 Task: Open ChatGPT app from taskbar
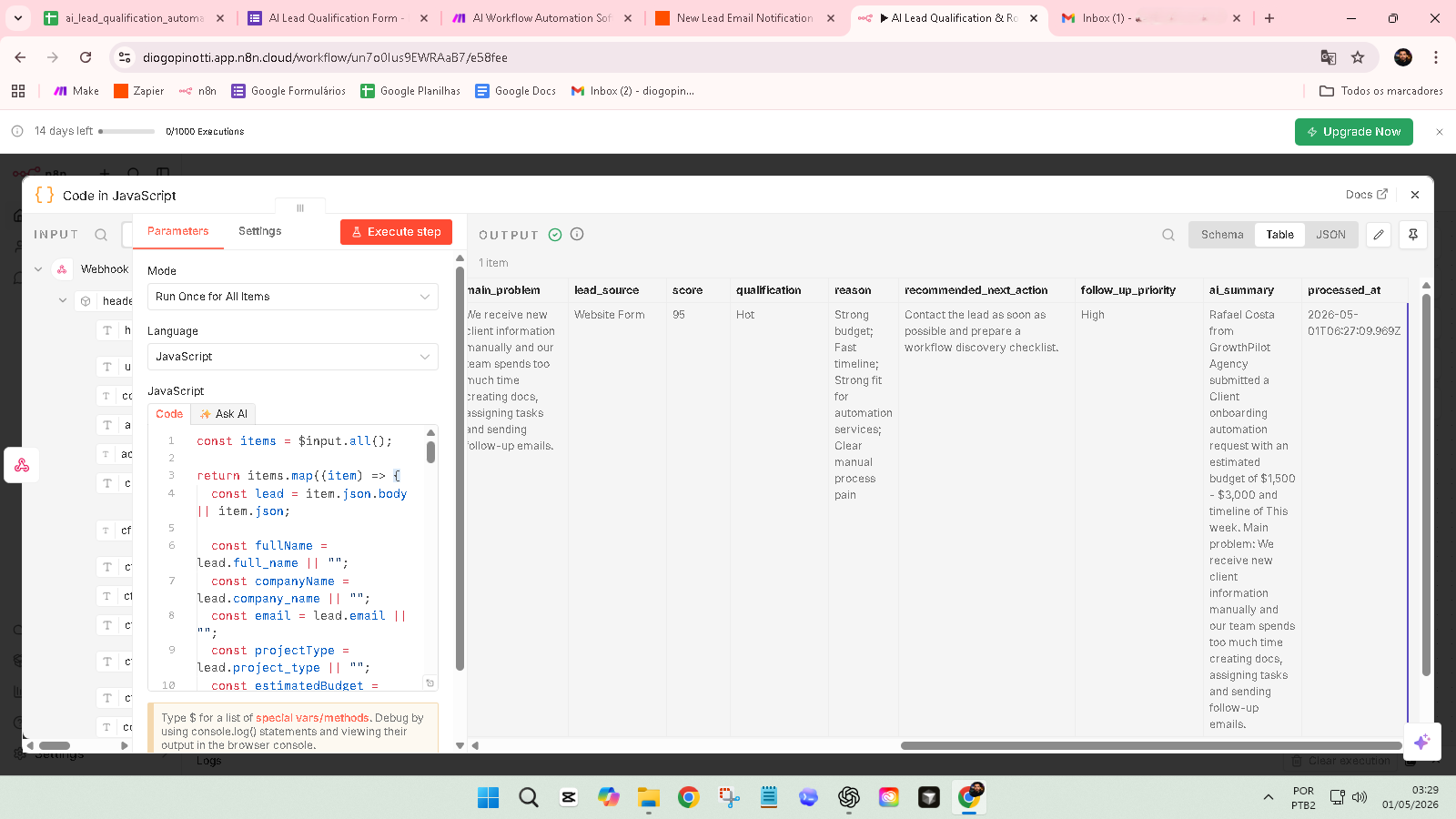click(849, 798)
